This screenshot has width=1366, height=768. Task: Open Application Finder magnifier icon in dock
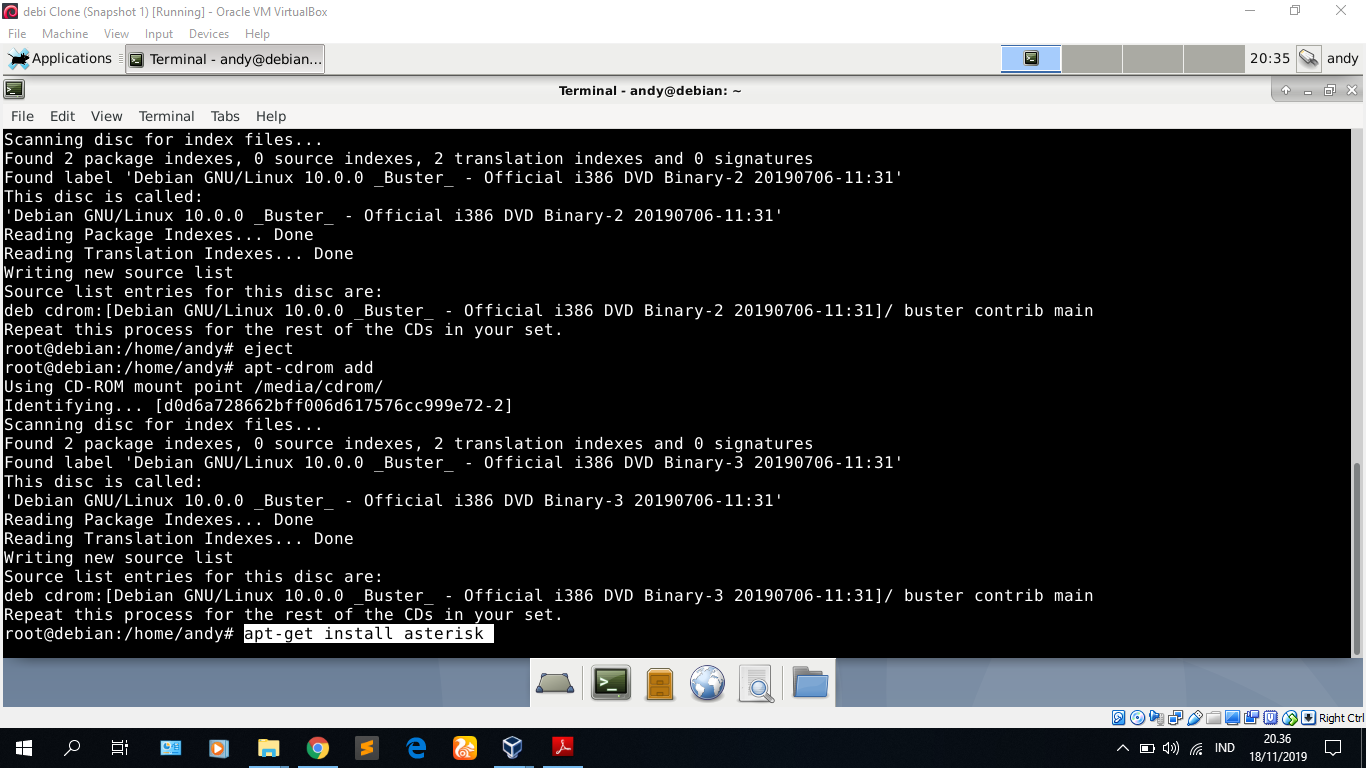click(757, 684)
